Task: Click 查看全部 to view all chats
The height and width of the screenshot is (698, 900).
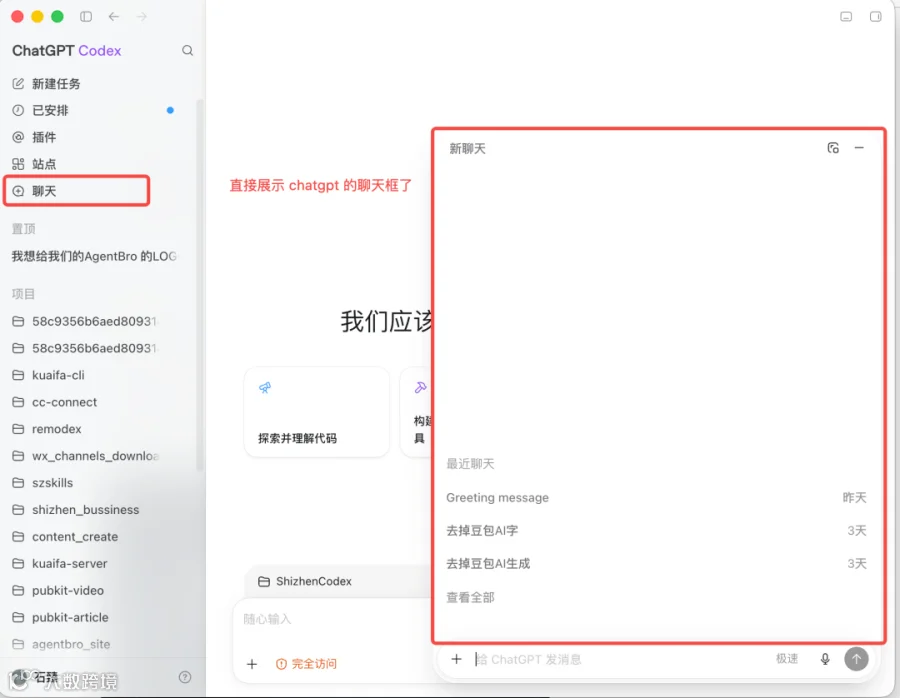Action: pos(470,598)
